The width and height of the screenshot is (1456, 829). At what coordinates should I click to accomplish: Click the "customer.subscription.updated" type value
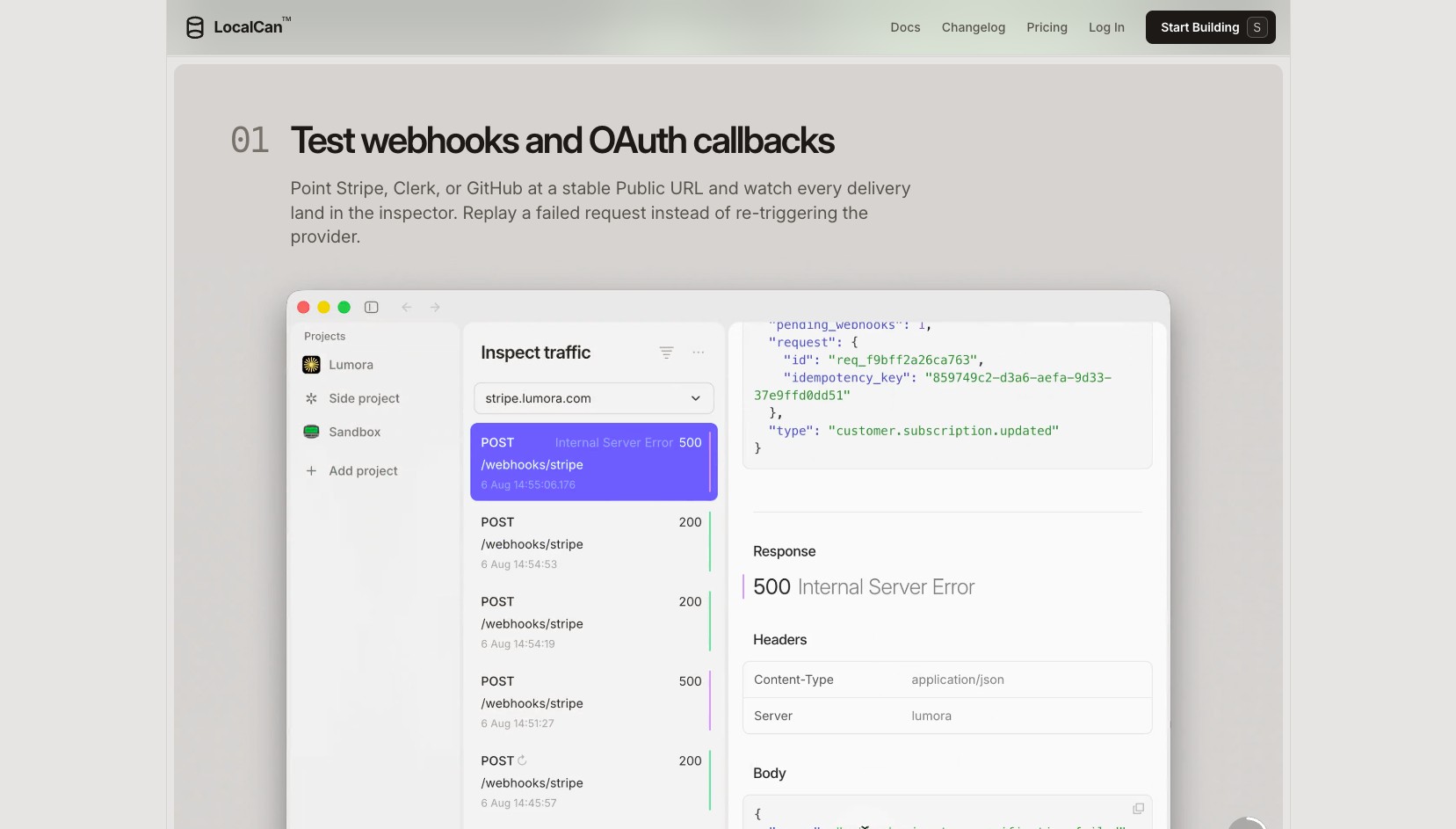944,431
